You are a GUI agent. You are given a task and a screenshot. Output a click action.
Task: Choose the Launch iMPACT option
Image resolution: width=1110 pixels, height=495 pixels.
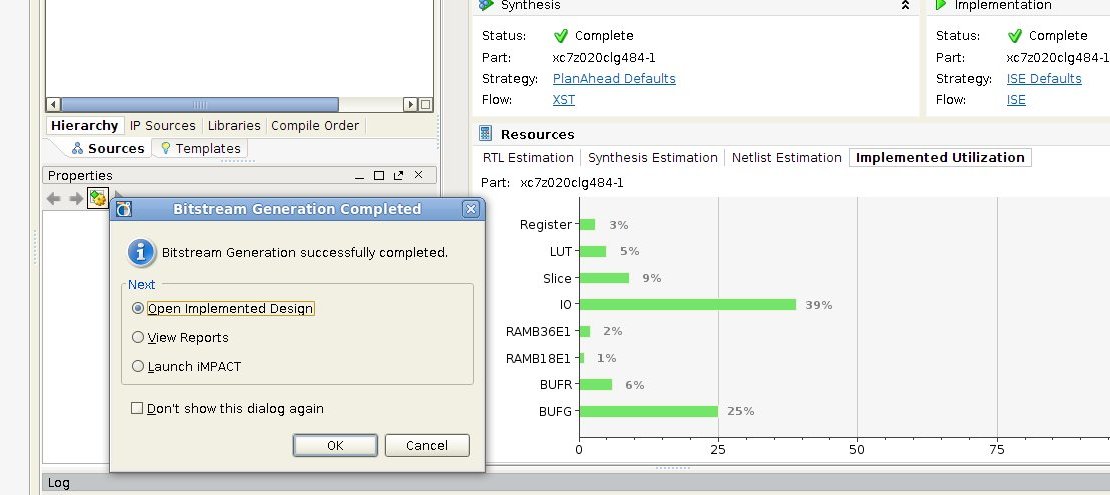pyautogui.click(x=138, y=367)
